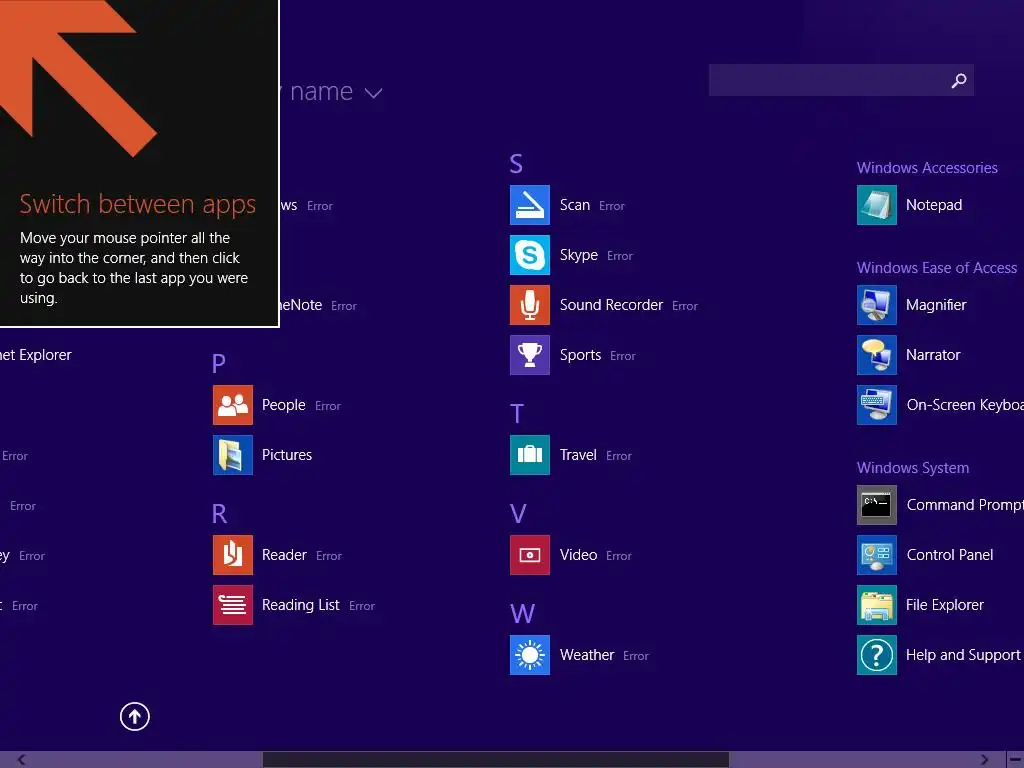Image resolution: width=1024 pixels, height=768 pixels.
Task: Click the Windows System group heading
Action: tap(913, 468)
